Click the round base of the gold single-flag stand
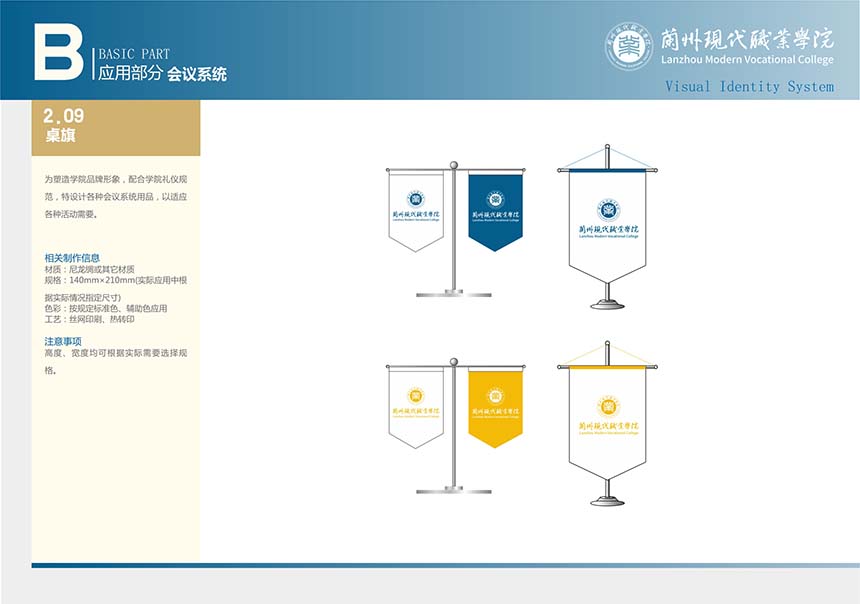Image resolution: width=860 pixels, height=604 pixels. point(607,500)
